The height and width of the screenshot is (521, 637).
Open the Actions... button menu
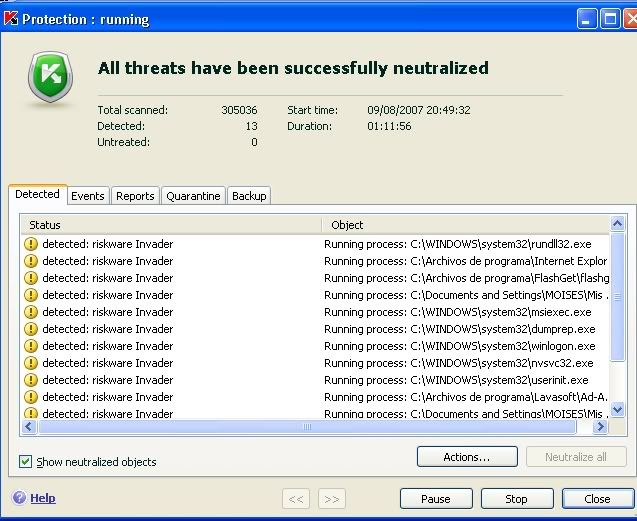(467, 457)
